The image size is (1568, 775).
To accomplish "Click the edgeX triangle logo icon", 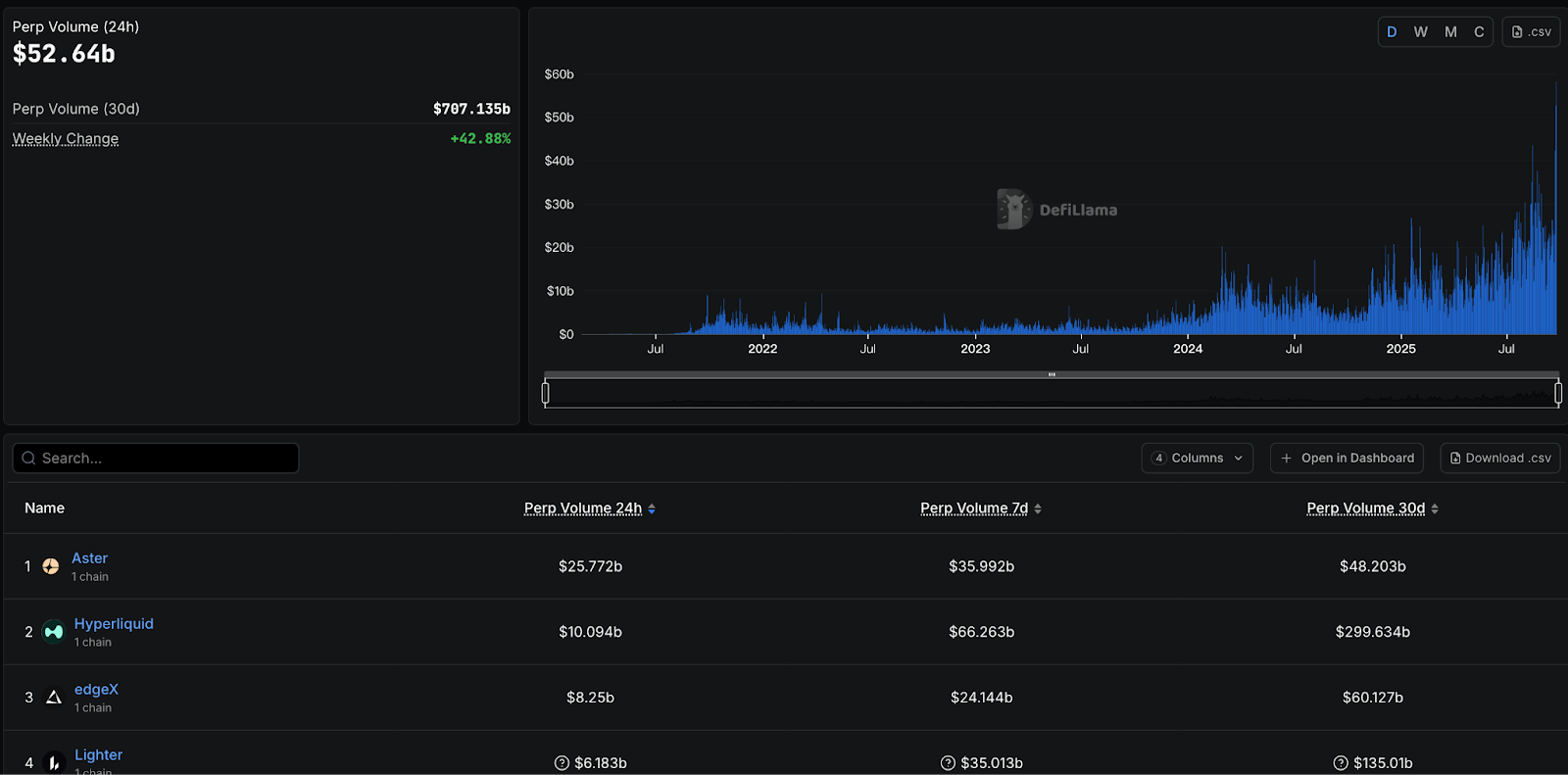I will click(x=54, y=698).
